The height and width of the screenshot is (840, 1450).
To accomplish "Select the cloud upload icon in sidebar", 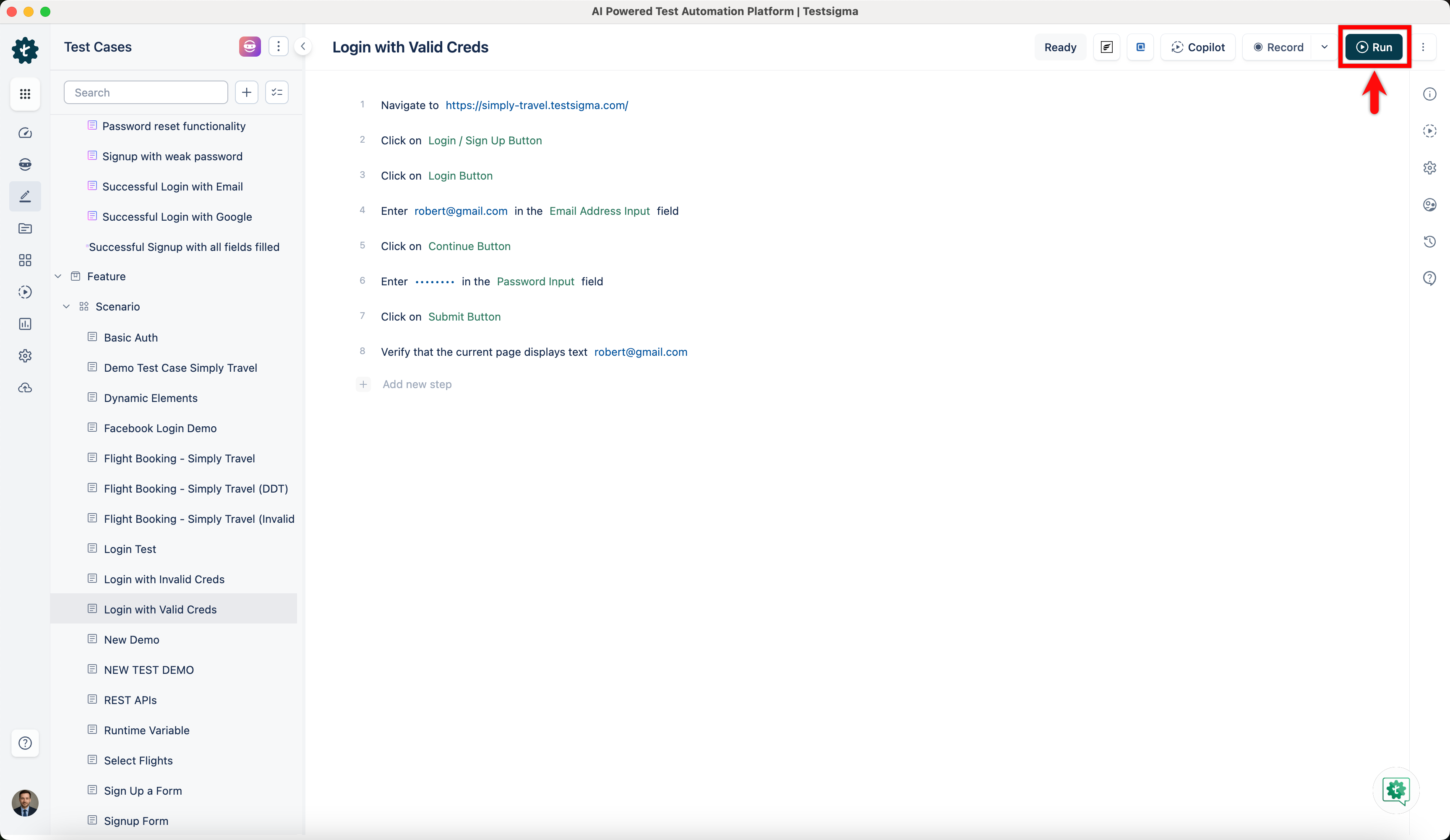I will 25,387.
